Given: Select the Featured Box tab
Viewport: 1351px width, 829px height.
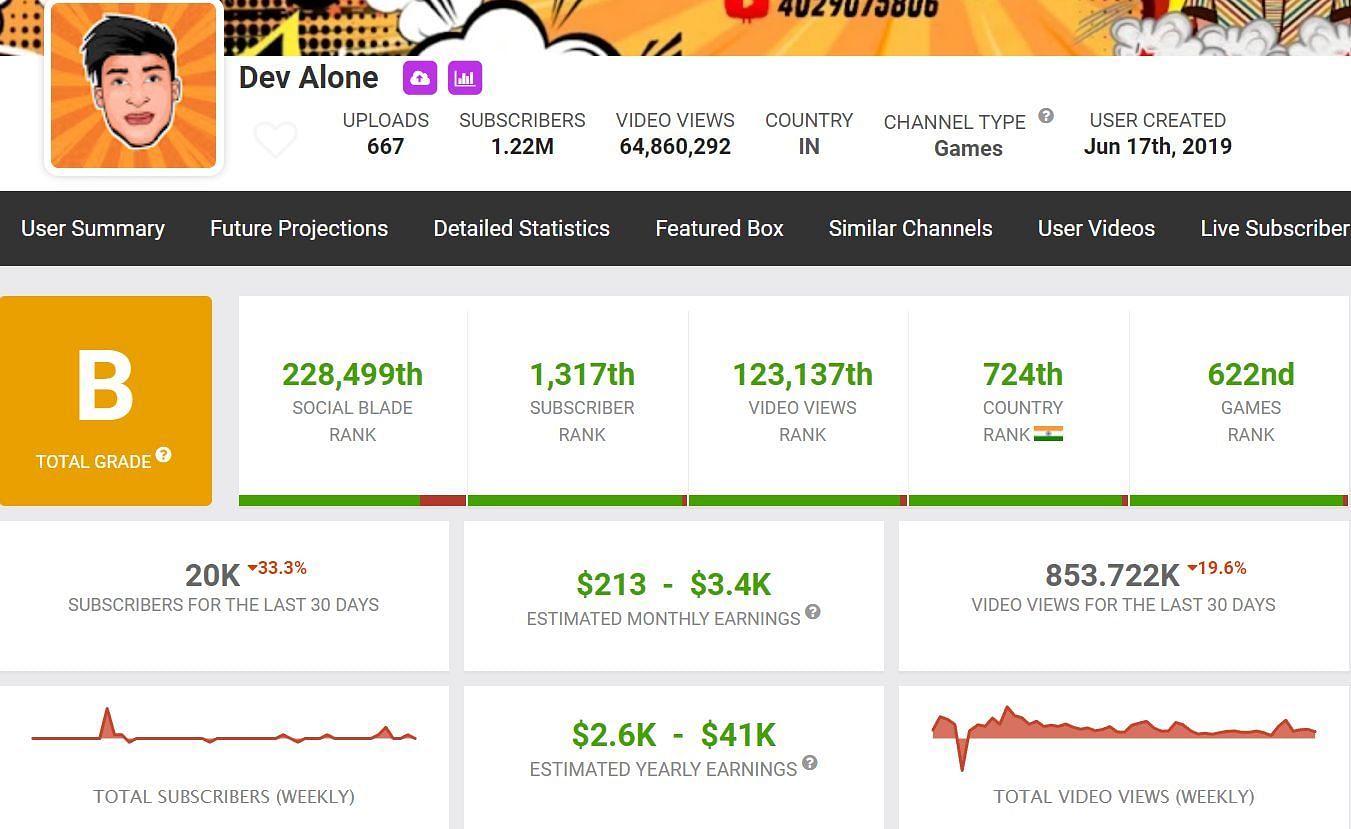Looking at the screenshot, I should pos(719,228).
